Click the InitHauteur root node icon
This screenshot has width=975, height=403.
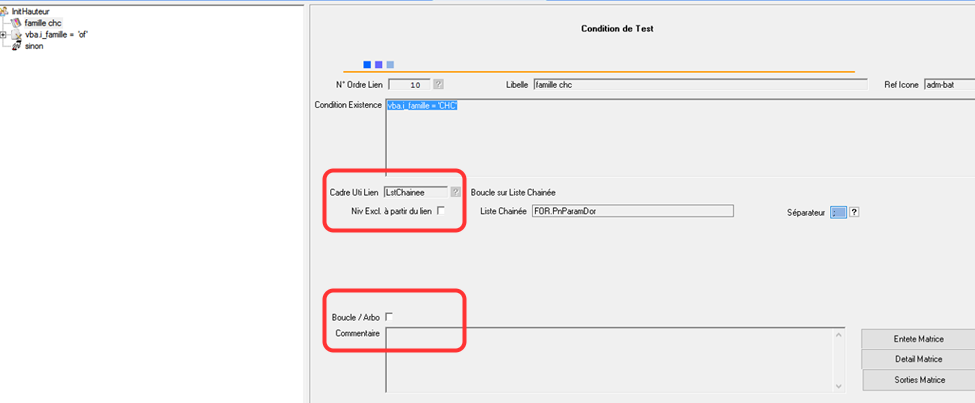click(5, 11)
